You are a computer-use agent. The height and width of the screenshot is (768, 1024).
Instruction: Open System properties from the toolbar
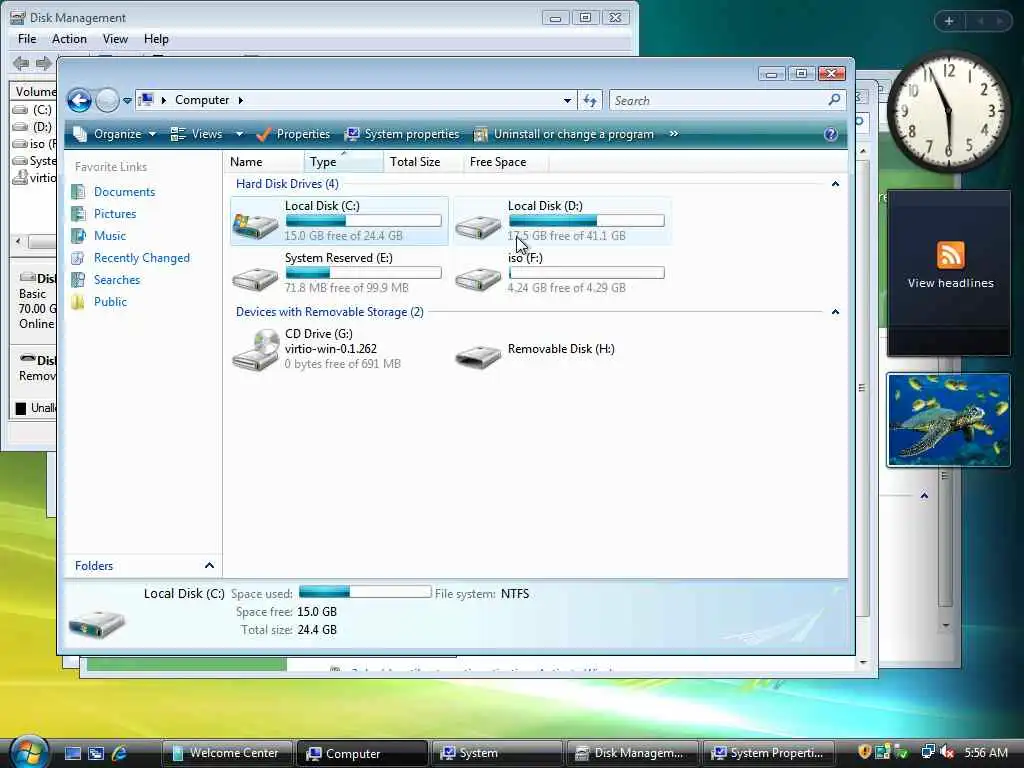click(x=402, y=134)
